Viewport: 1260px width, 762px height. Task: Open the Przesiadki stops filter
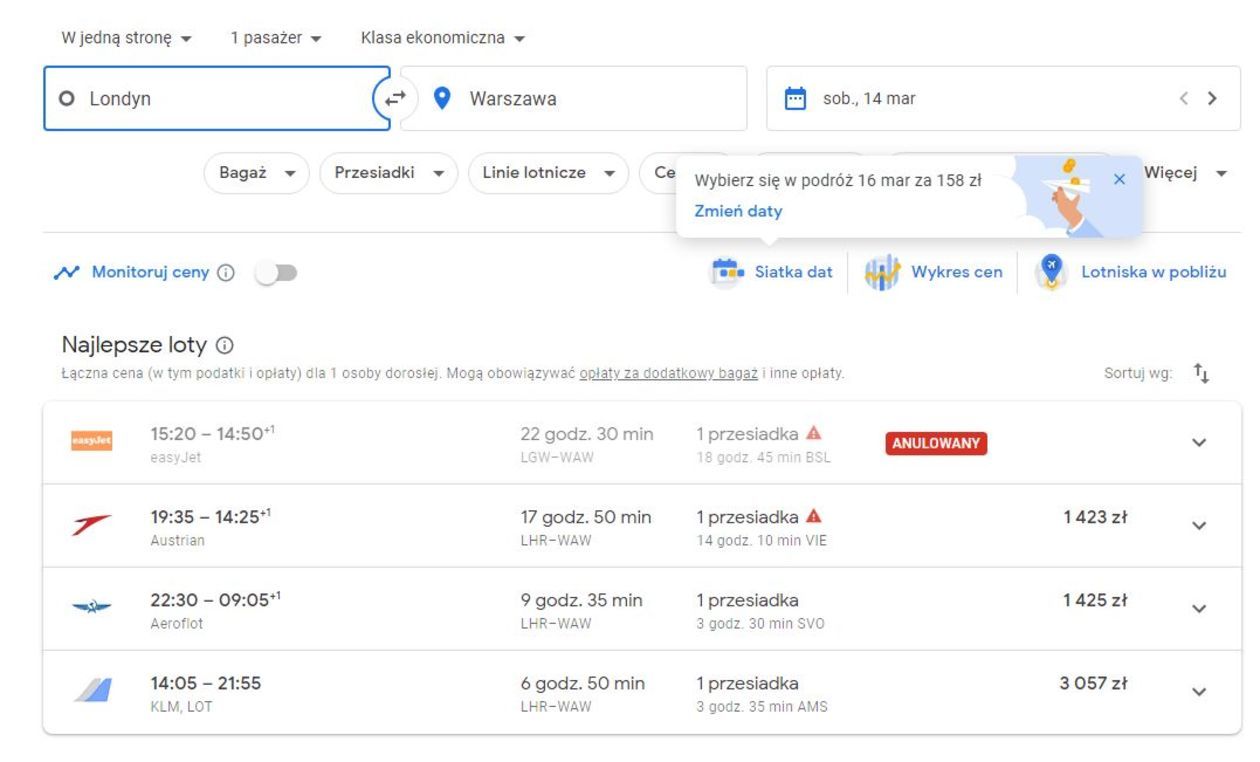tap(388, 173)
